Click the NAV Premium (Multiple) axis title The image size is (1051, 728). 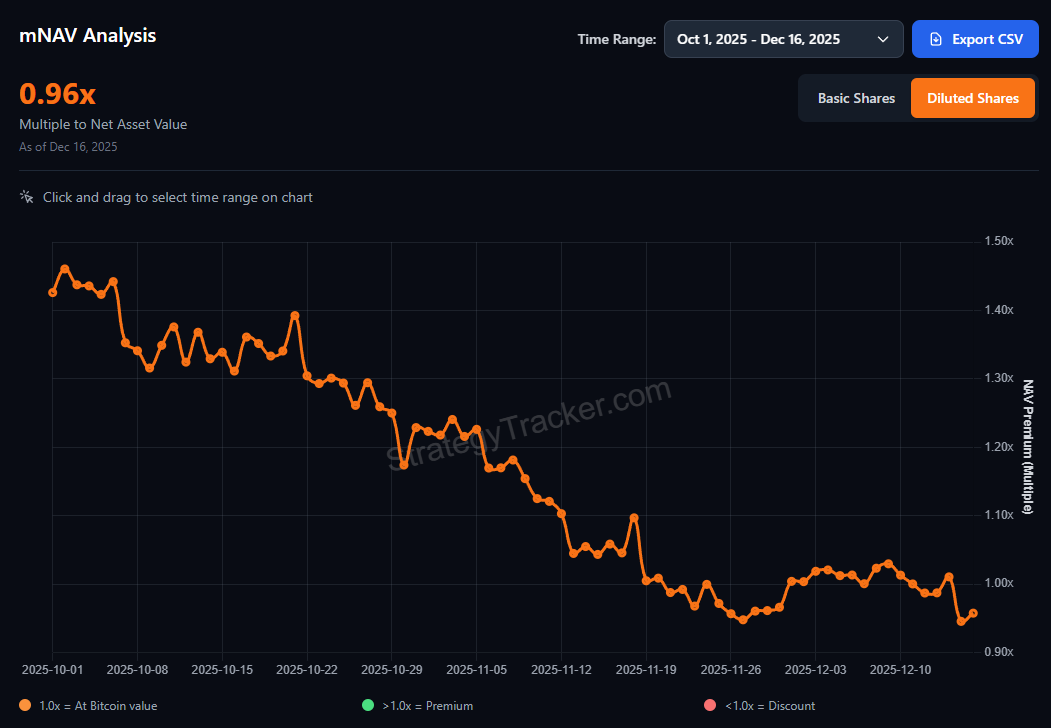tap(1027, 446)
